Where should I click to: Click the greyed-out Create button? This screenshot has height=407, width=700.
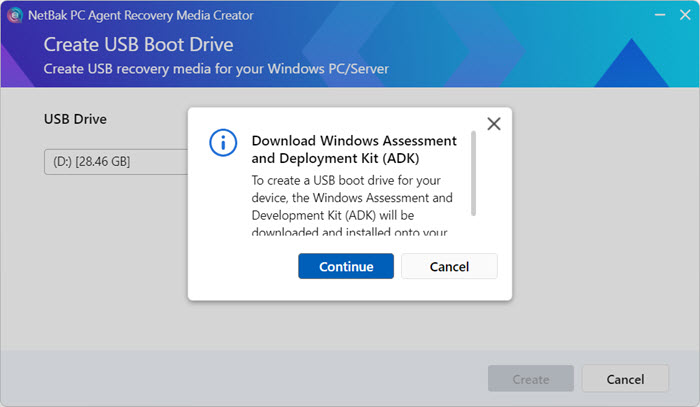(x=530, y=379)
